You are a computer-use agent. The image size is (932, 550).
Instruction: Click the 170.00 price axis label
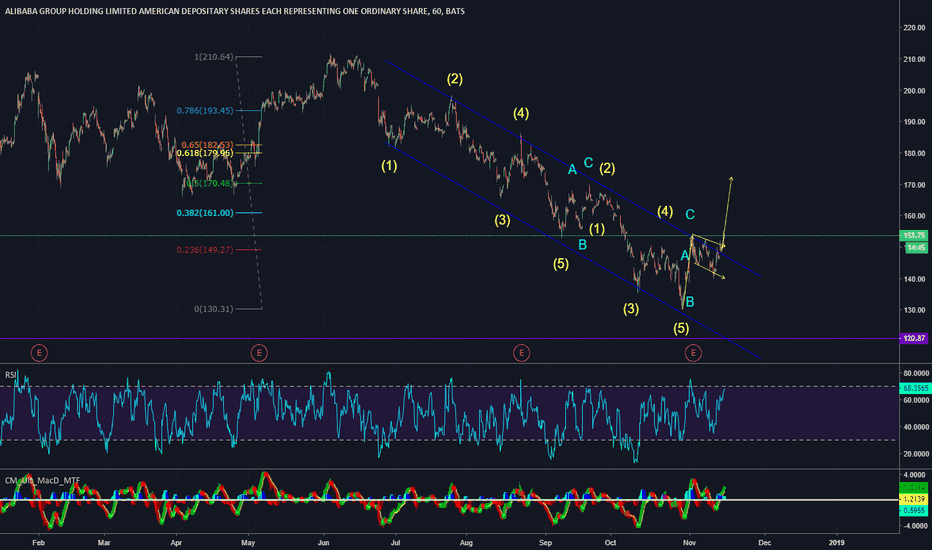(x=914, y=185)
